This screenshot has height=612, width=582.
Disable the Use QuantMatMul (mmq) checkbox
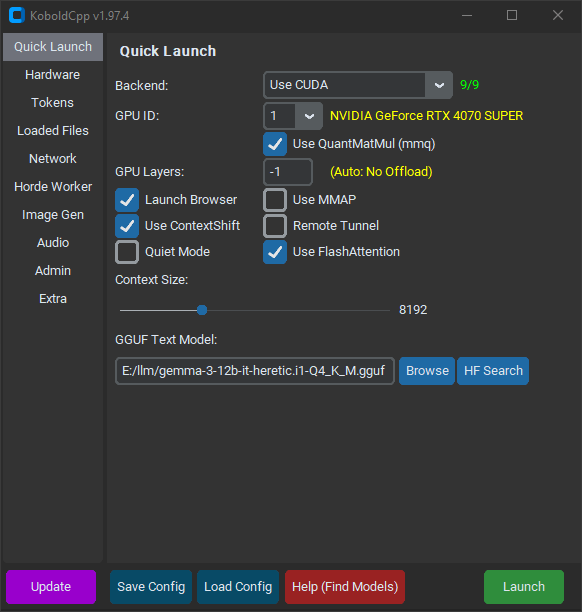[275, 144]
